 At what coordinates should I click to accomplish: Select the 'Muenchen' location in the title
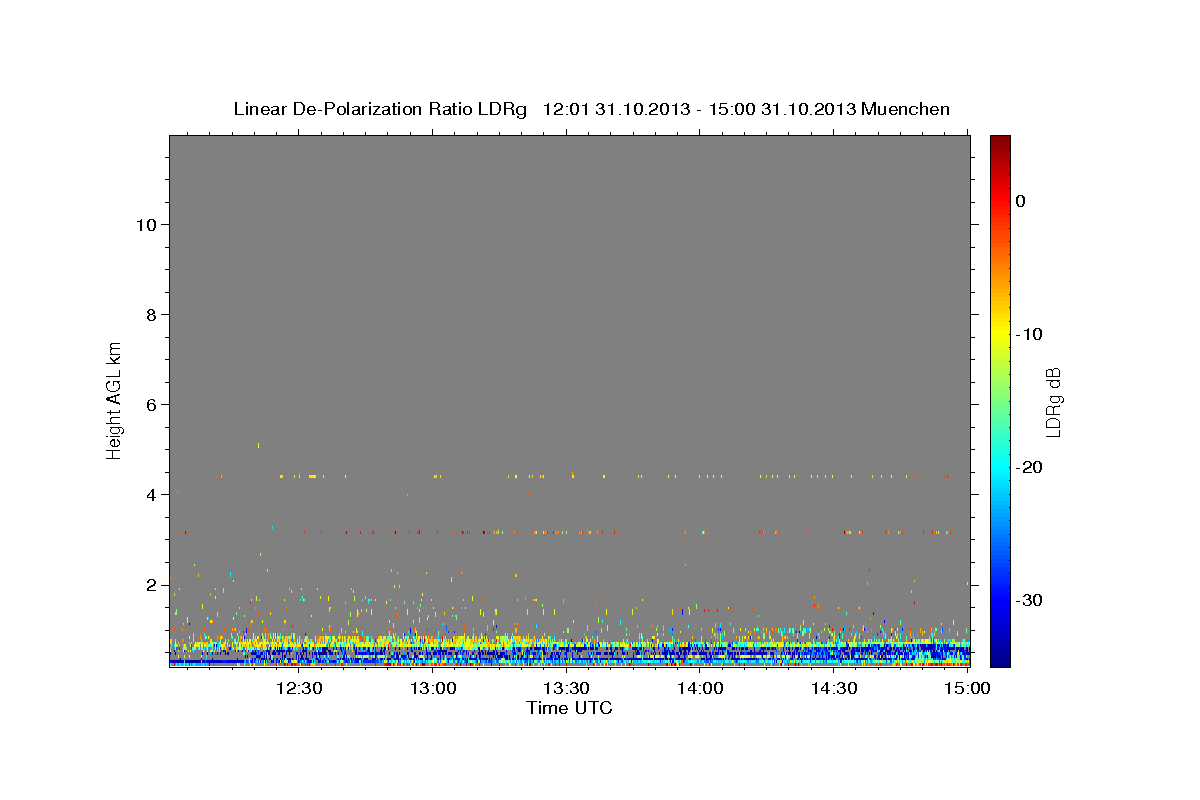[906, 109]
